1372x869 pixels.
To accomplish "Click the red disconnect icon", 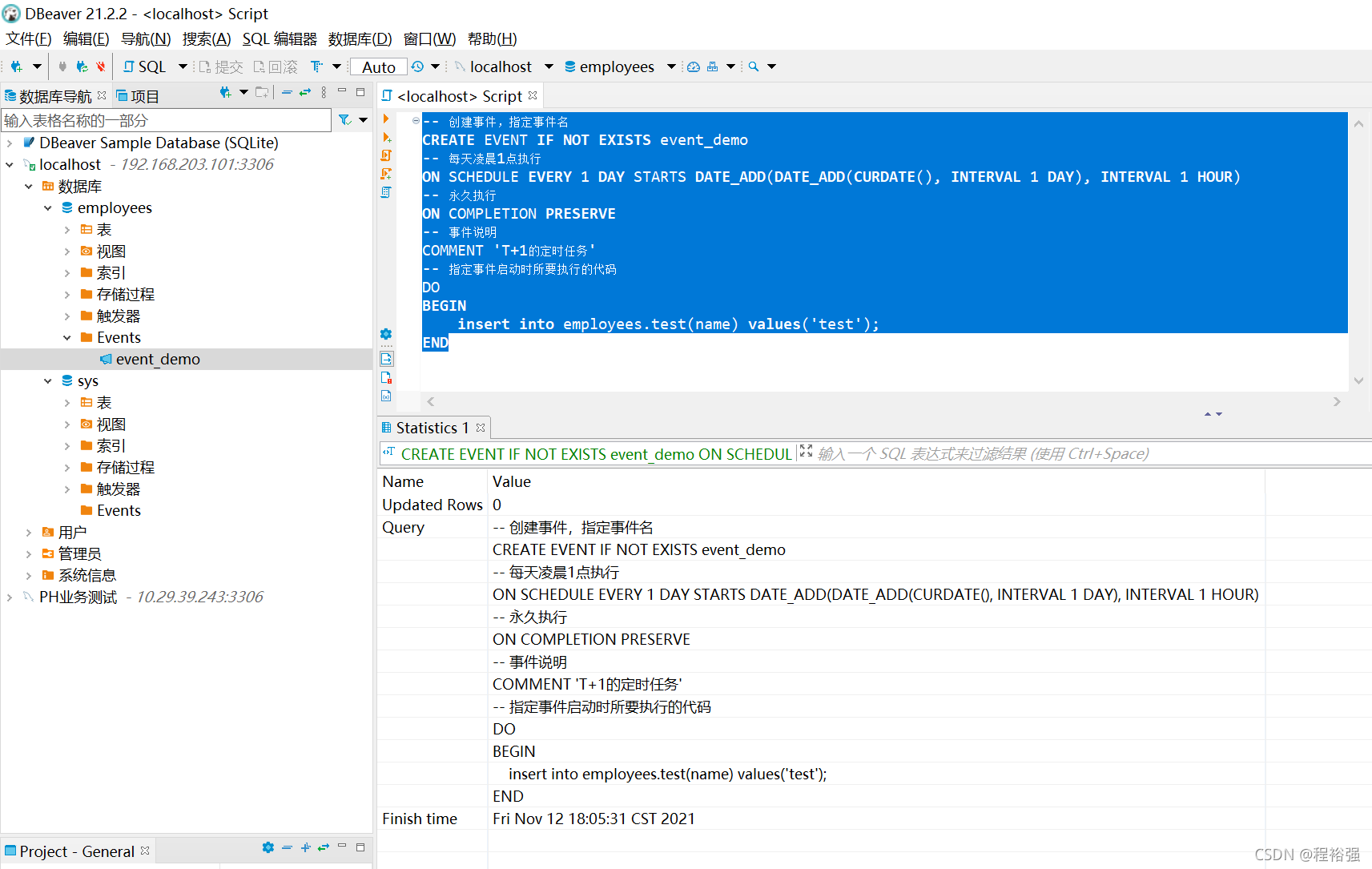I will (x=101, y=66).
